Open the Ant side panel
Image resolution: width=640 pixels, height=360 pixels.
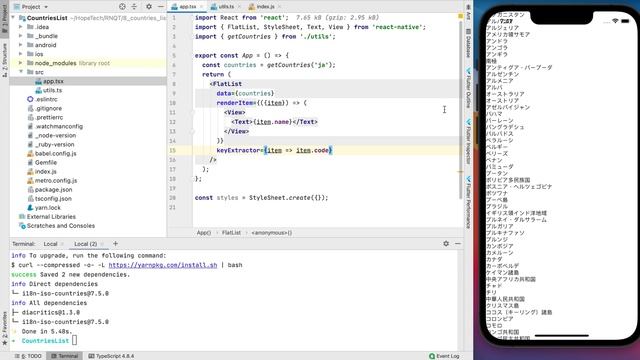coord(469,12)
